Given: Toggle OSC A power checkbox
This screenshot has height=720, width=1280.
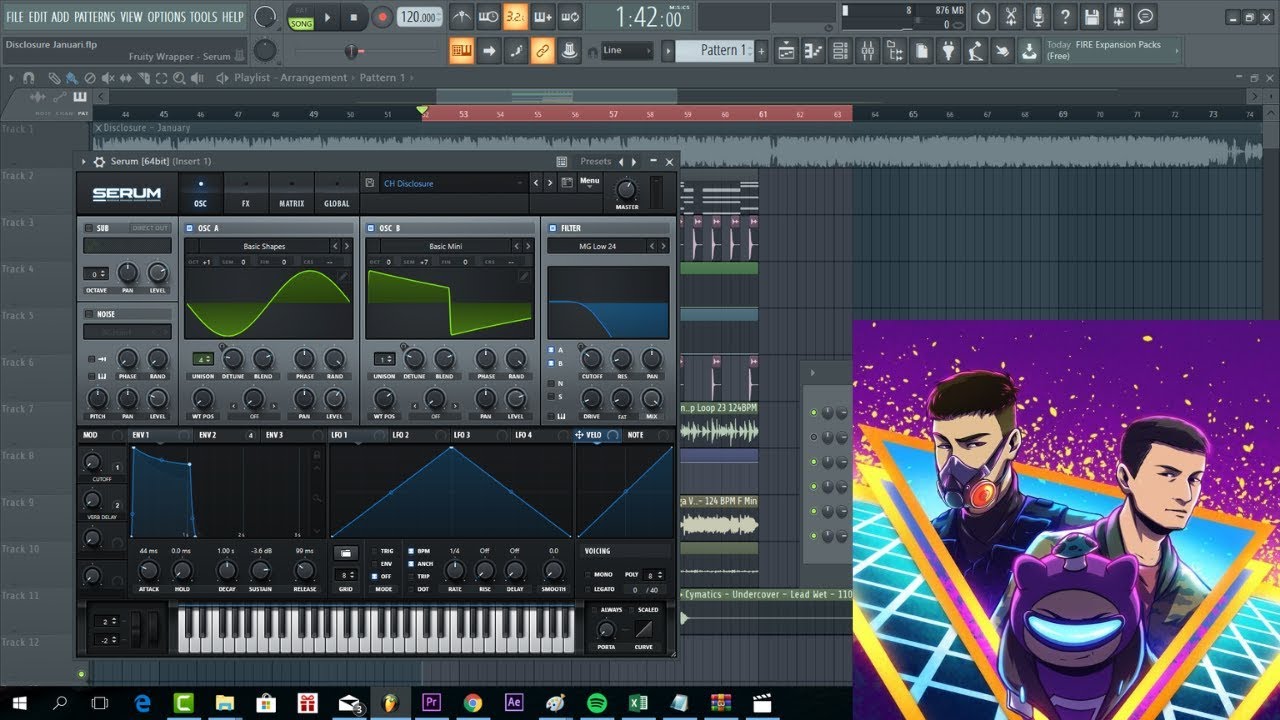Looking at the screenshot, I should pos(190,228).
